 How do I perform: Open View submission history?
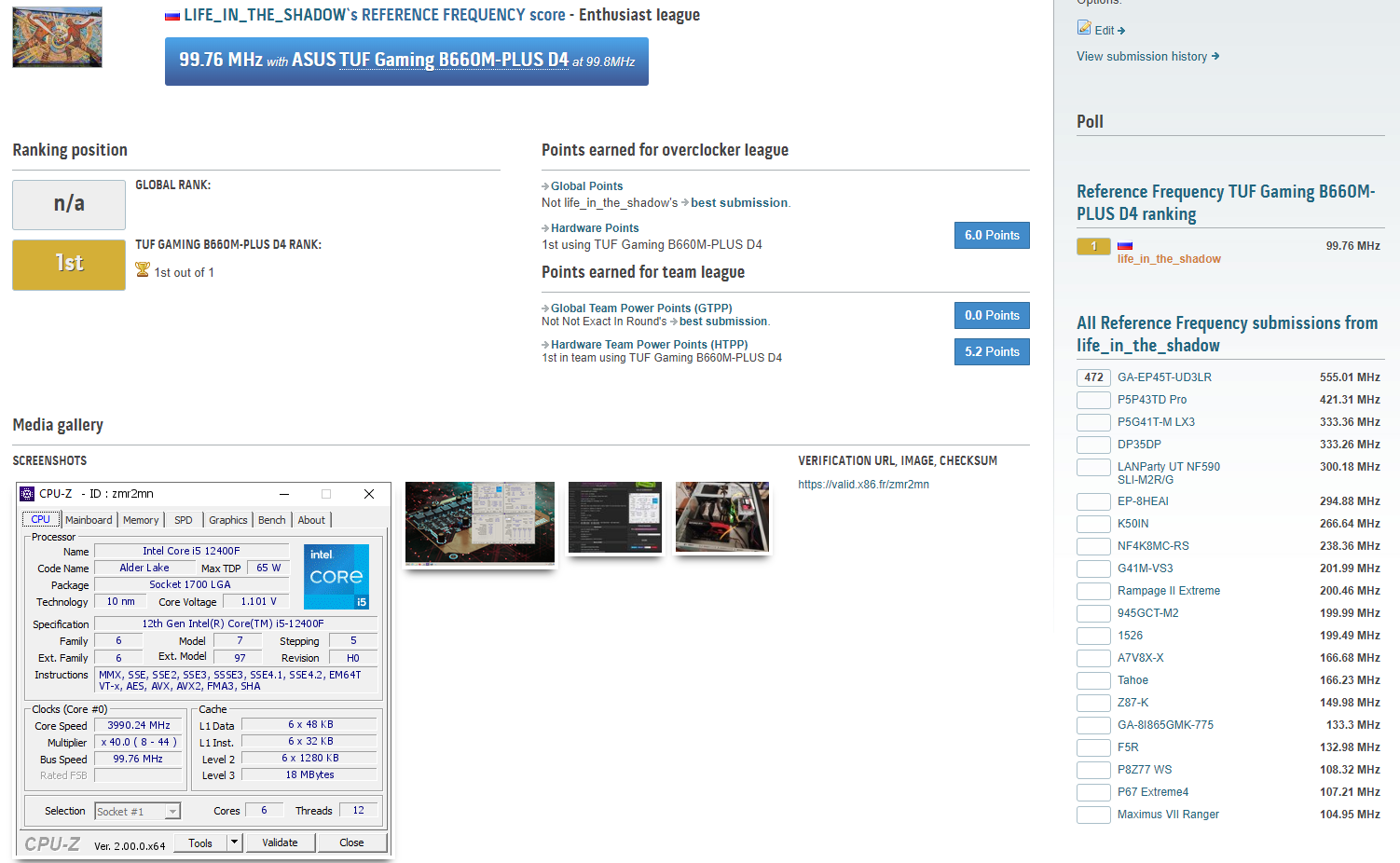1148,57
